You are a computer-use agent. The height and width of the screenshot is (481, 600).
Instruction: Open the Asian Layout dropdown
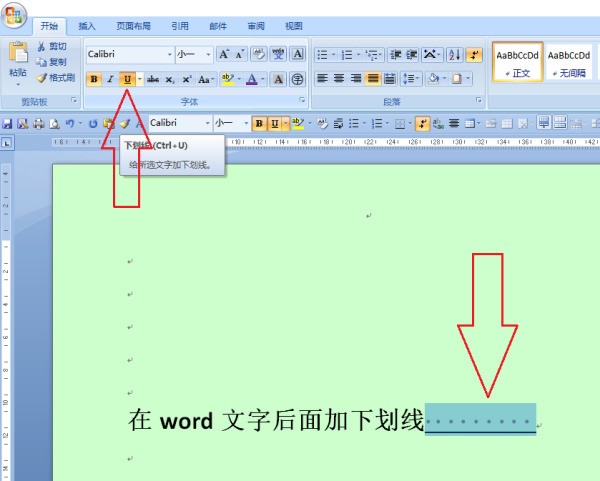[x=433, y=55]
